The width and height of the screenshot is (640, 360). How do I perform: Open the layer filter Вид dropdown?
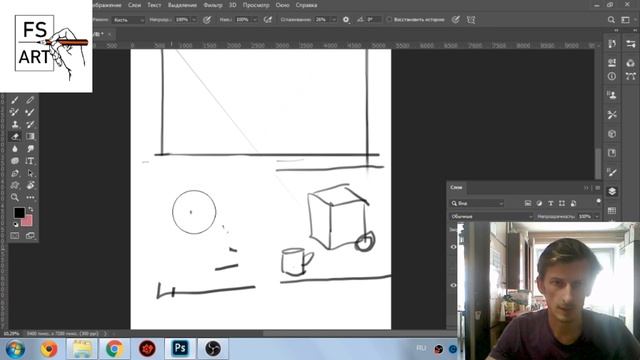click(477, 203)
